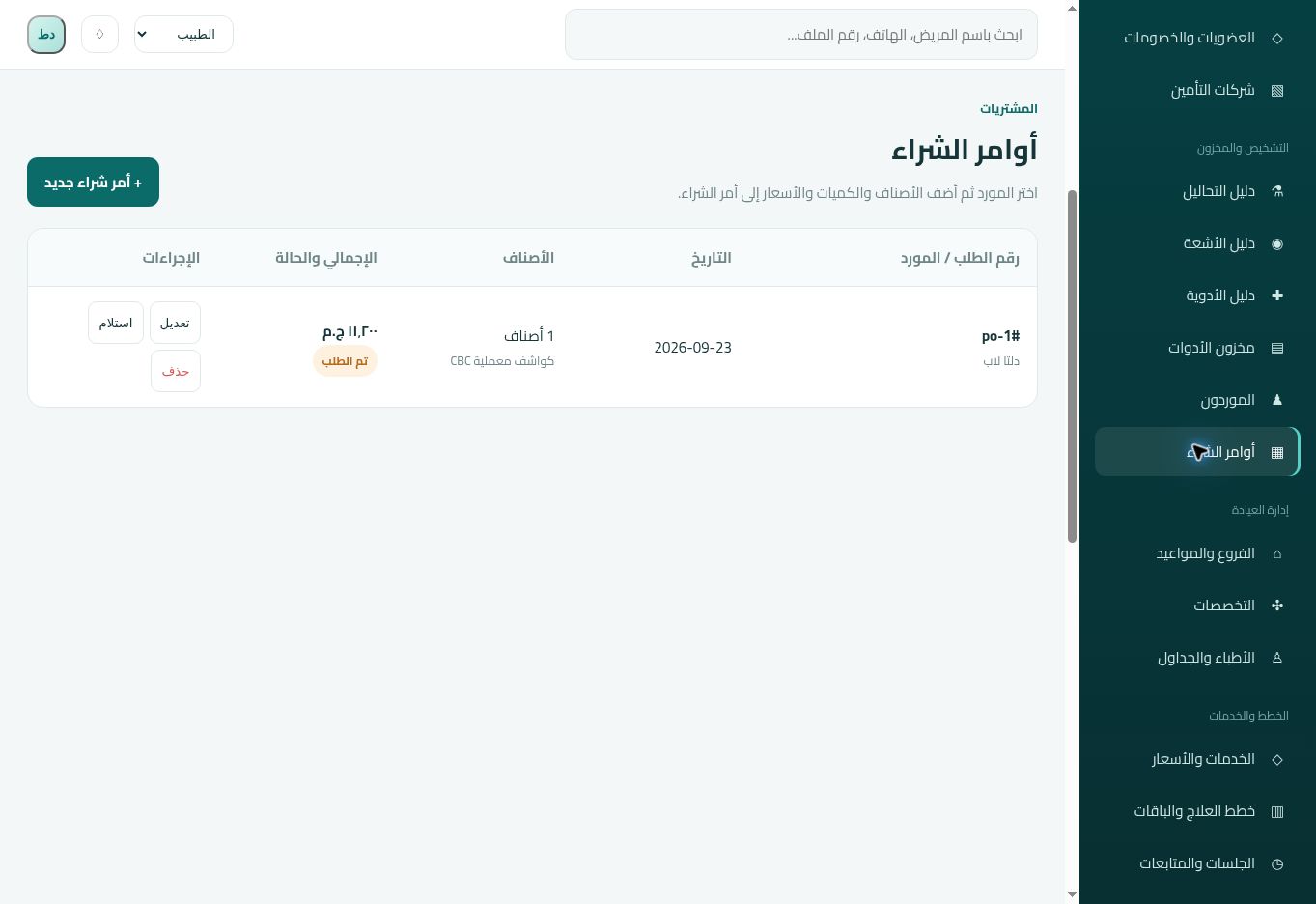The image size is (1316, 904).
Task: Click the icon beside التخصصات
Action: coord(1277,606)
